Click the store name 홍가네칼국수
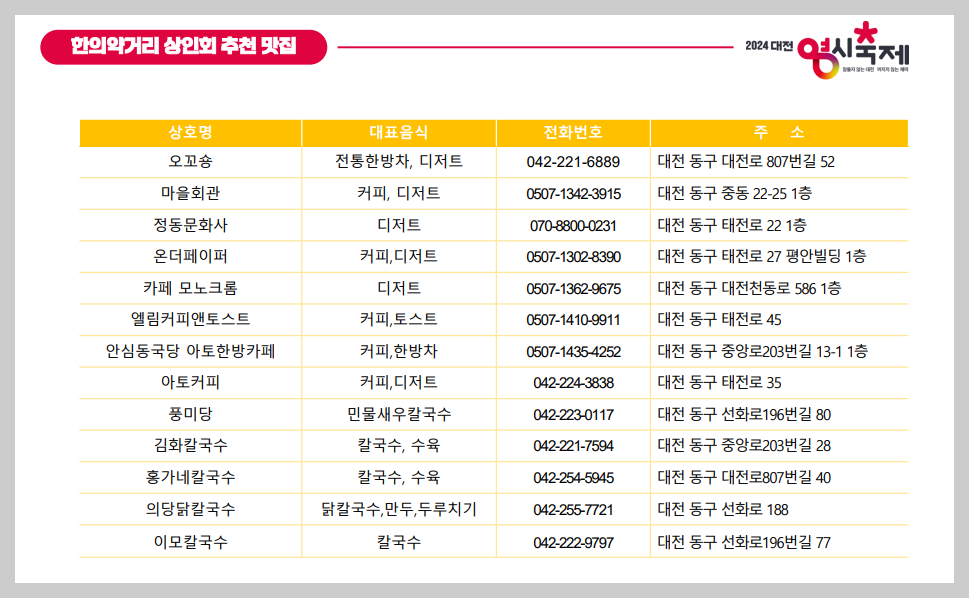969x598 pixels. point(190,477)
